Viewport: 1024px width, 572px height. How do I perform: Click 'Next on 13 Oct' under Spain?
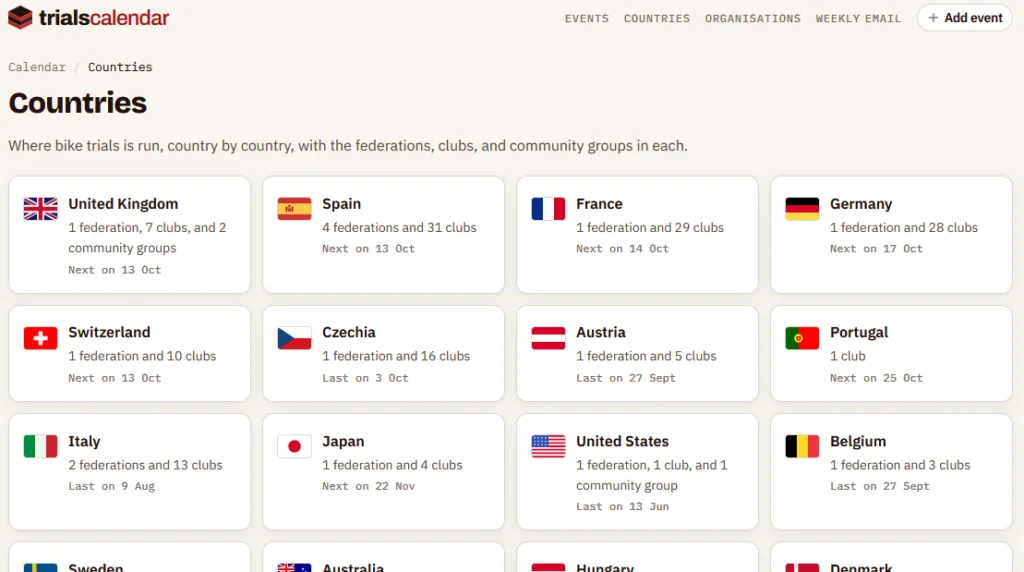(x=368, y=249)
